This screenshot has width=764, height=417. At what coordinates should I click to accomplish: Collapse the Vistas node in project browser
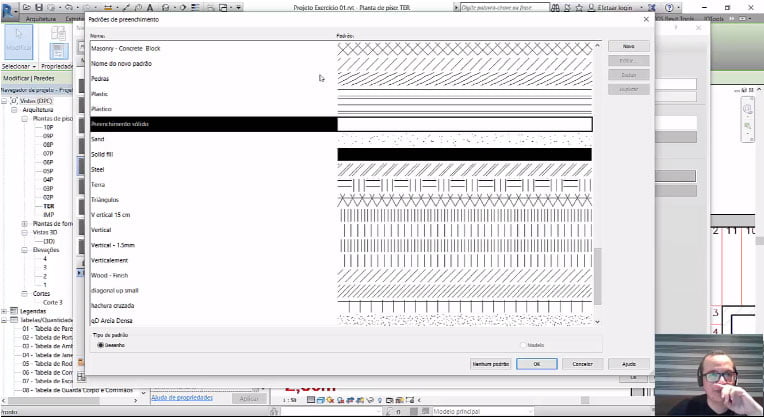coord(4,101)
